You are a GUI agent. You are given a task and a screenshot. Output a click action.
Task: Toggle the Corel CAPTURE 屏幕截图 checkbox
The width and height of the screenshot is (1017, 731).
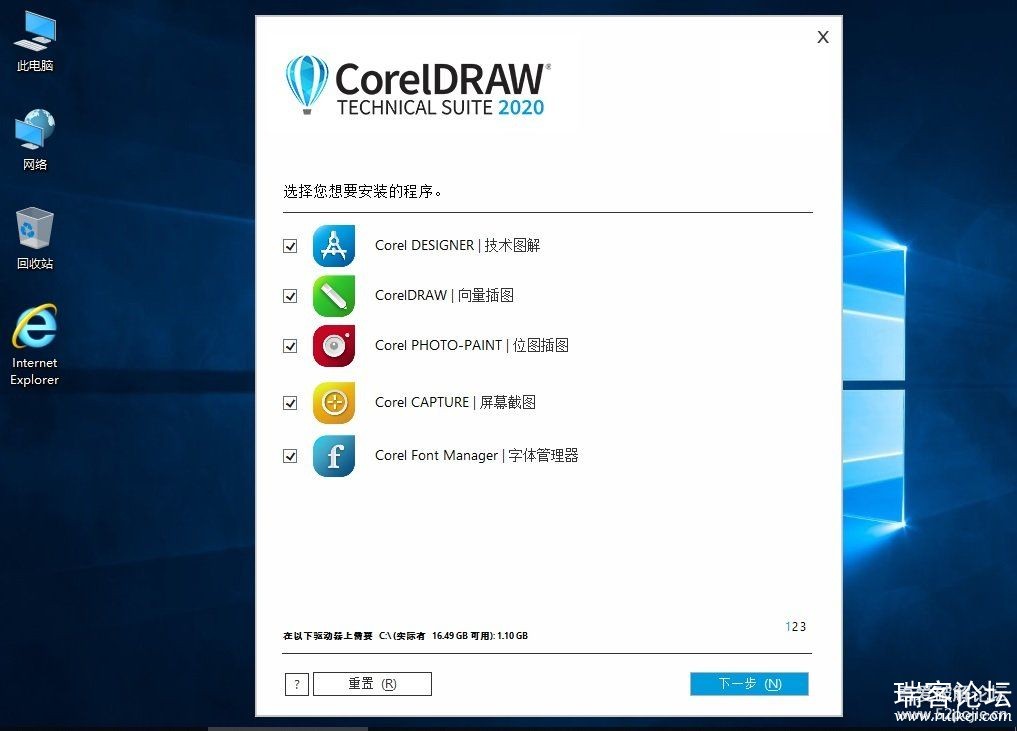click(x=290, y=403)
